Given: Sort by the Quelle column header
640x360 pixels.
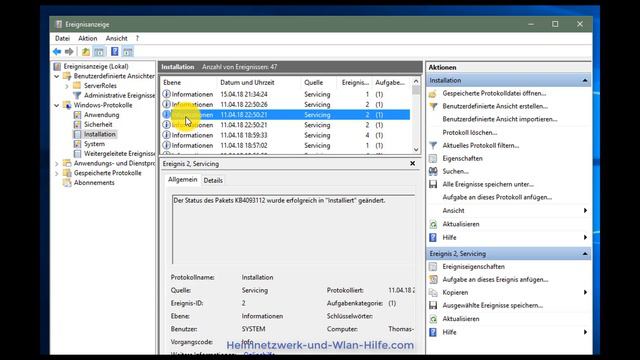Looking at the screenshot, I should point(318,82).
